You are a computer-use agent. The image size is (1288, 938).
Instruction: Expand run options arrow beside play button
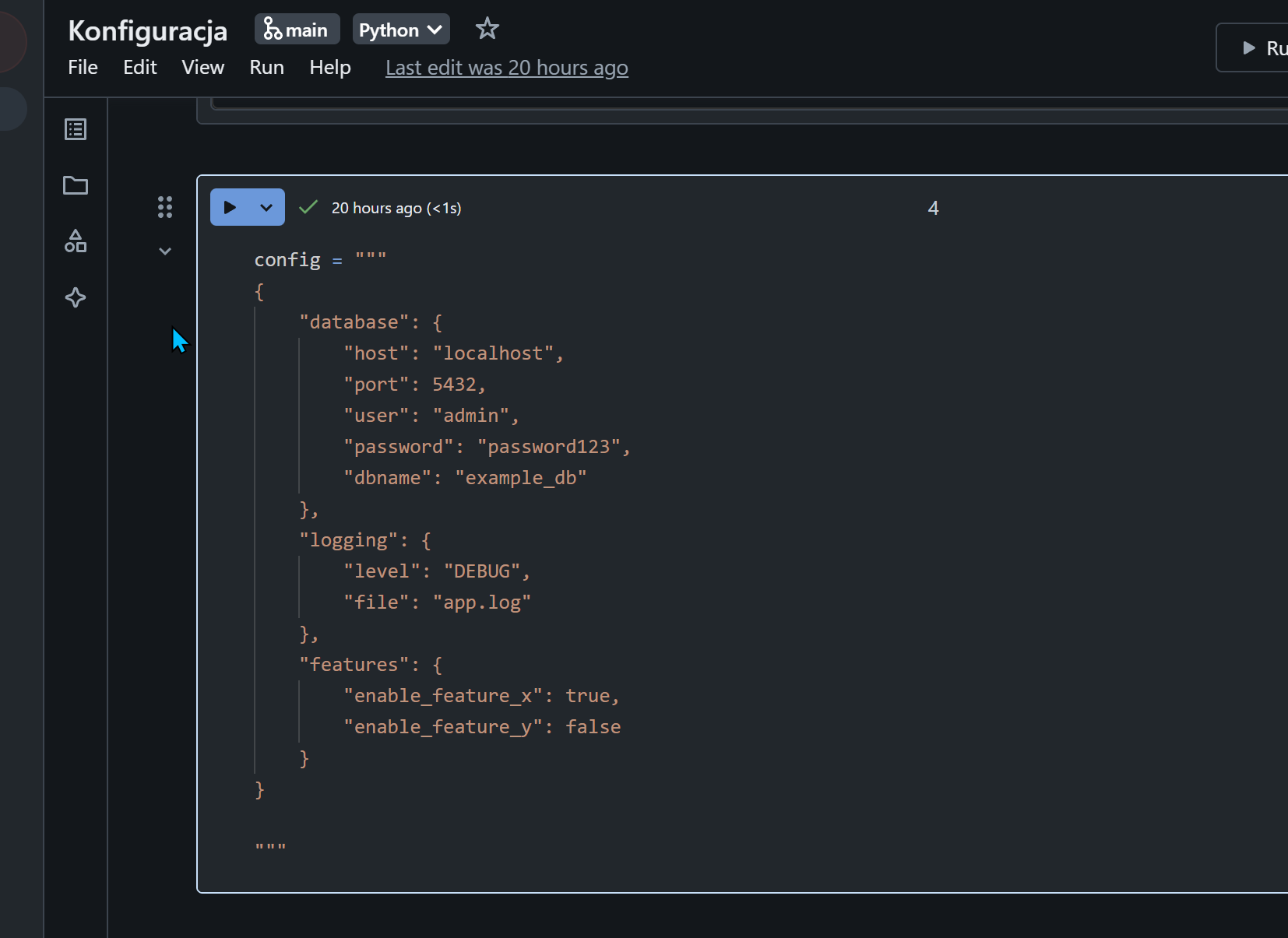pos(266,208)
